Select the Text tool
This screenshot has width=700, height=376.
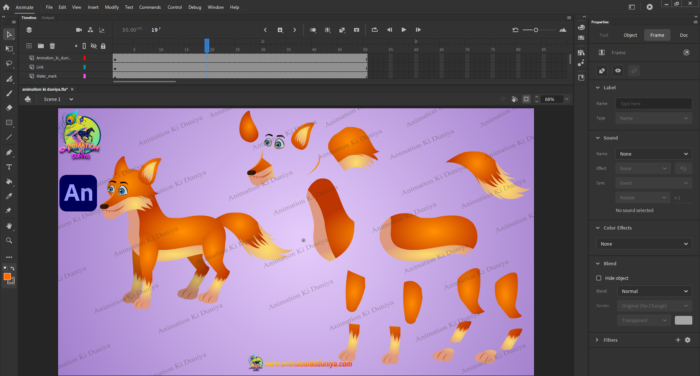click(9, 167)
